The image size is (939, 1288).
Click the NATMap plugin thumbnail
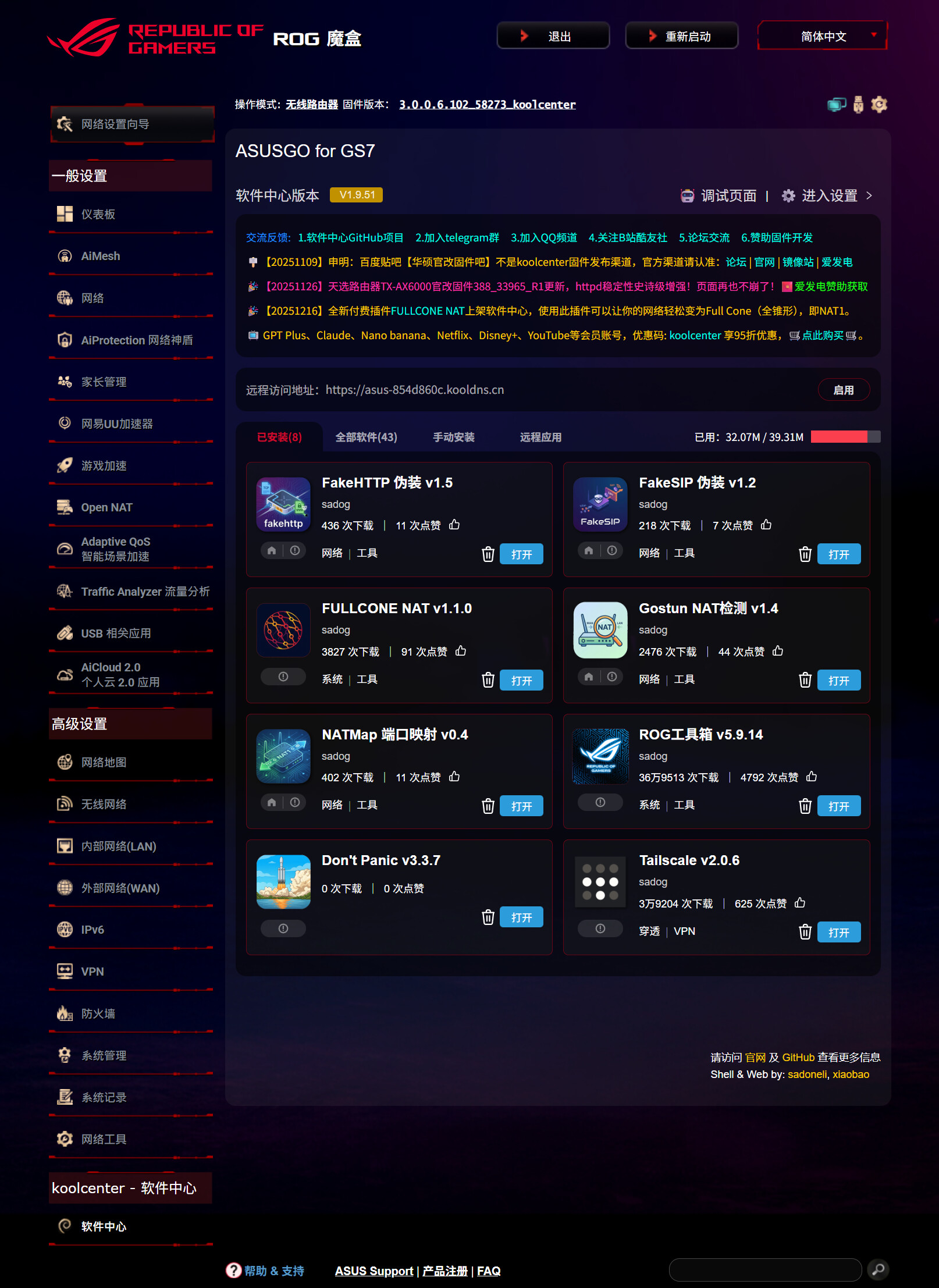tap(283, 756)
